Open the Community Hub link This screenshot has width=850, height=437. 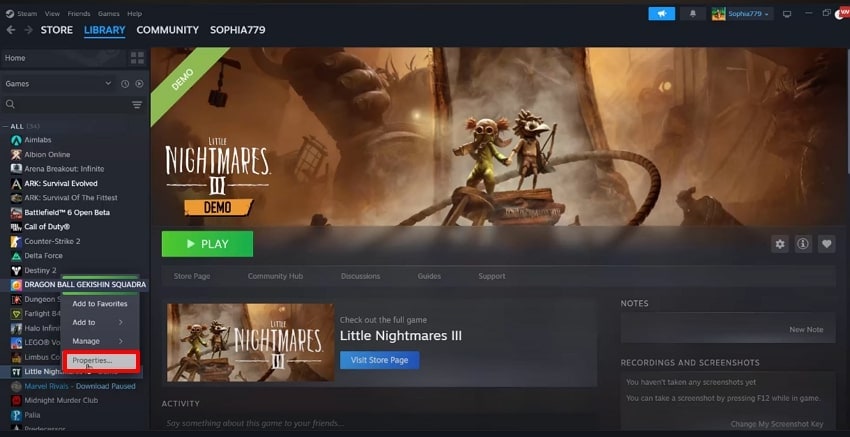pyautogui.click(x=275, y=276)
